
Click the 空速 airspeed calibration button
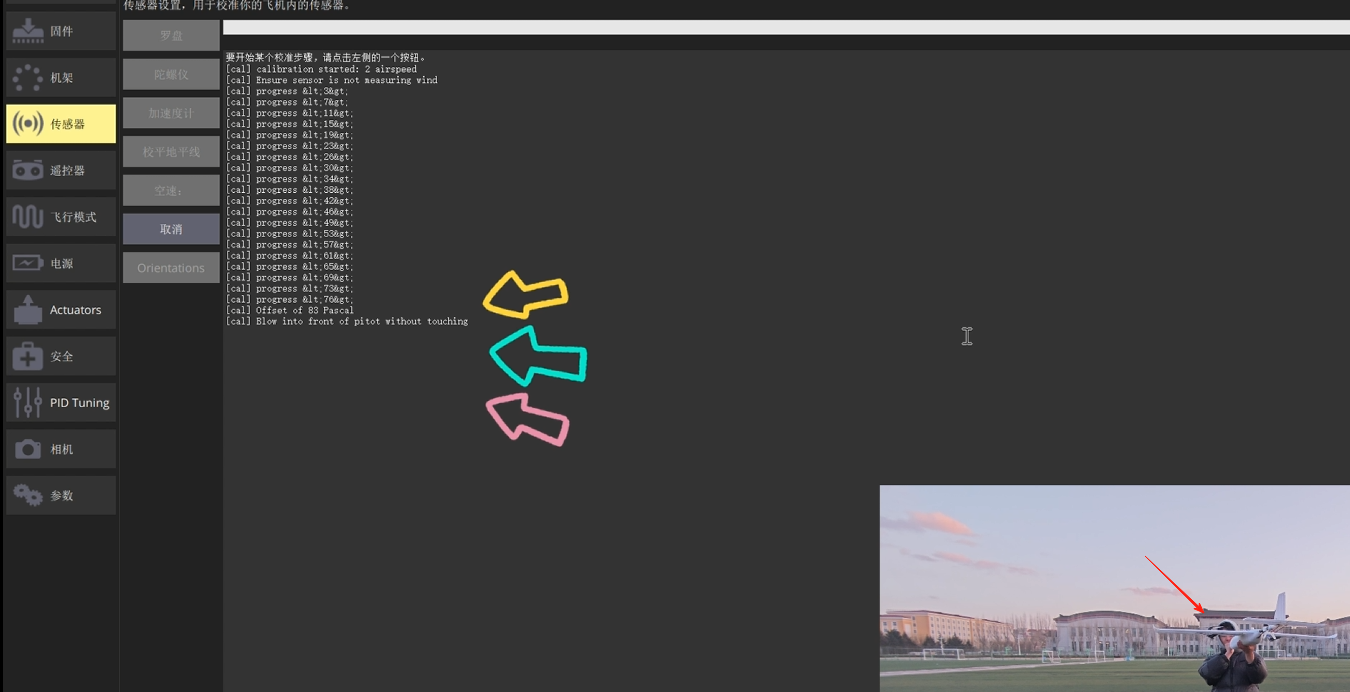point(171,190)
